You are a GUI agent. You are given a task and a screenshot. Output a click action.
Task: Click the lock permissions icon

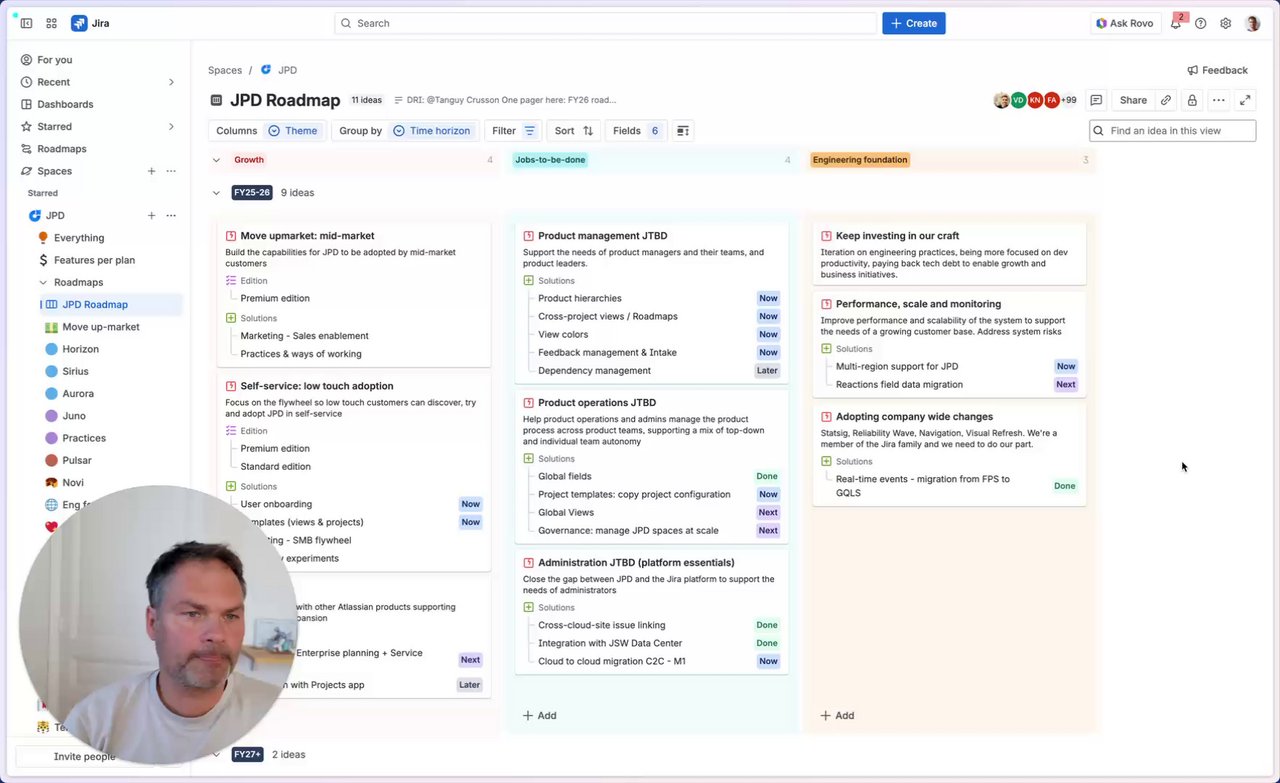[1191, 100]
